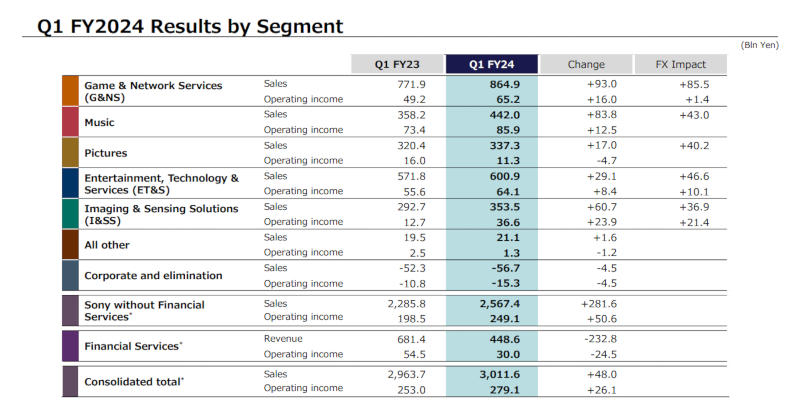Click G&NS Q1 FY24 sales value 864.9
This screenshot has height=404, width=800.
coord(503,84)
